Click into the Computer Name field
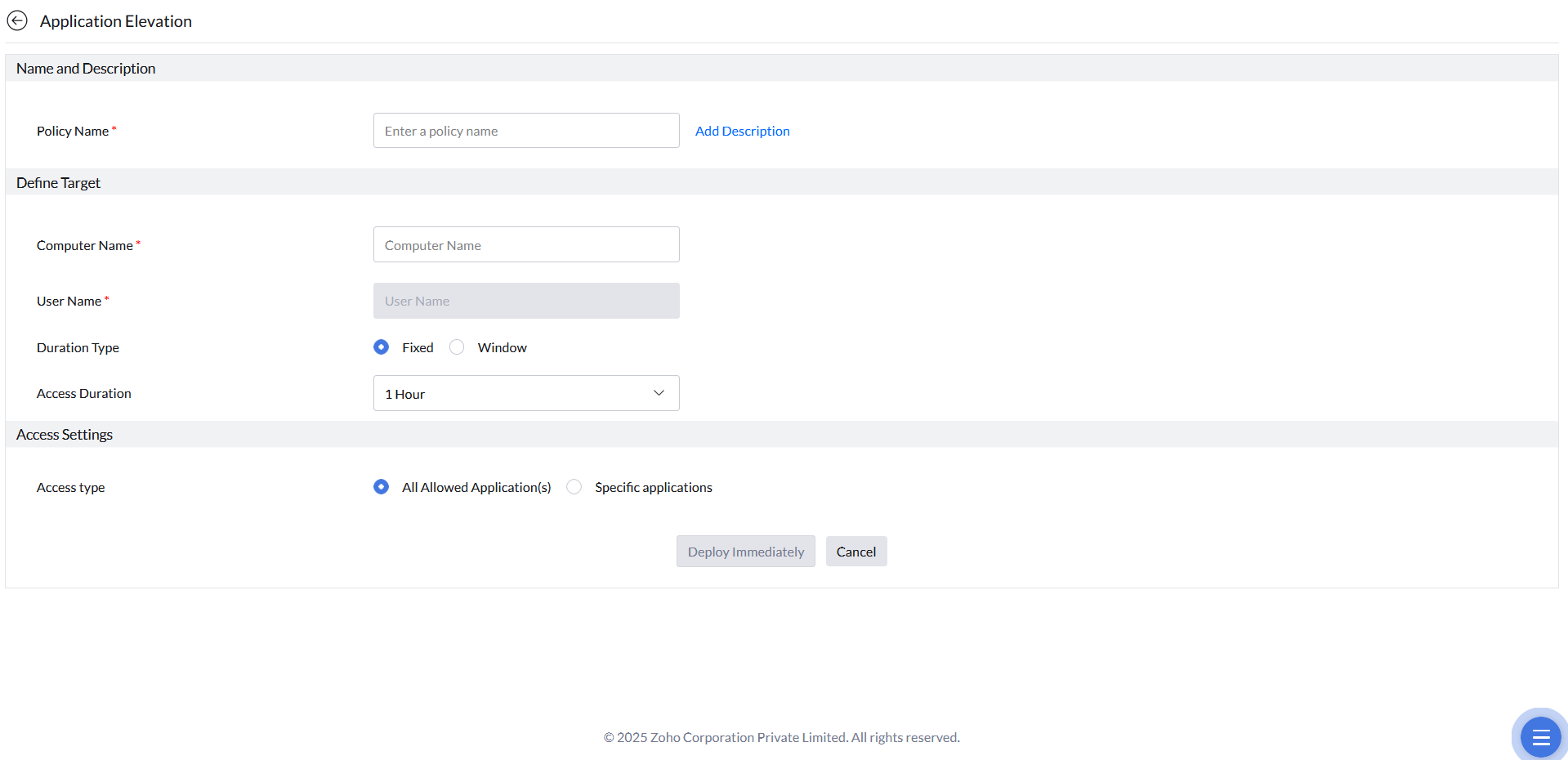 (526, 245)
